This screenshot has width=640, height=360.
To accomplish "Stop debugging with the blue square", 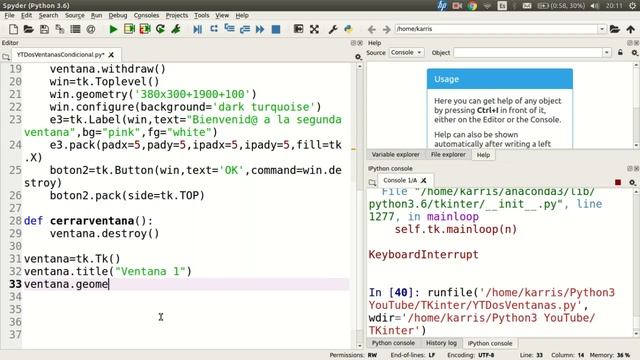I will [276, 29].
